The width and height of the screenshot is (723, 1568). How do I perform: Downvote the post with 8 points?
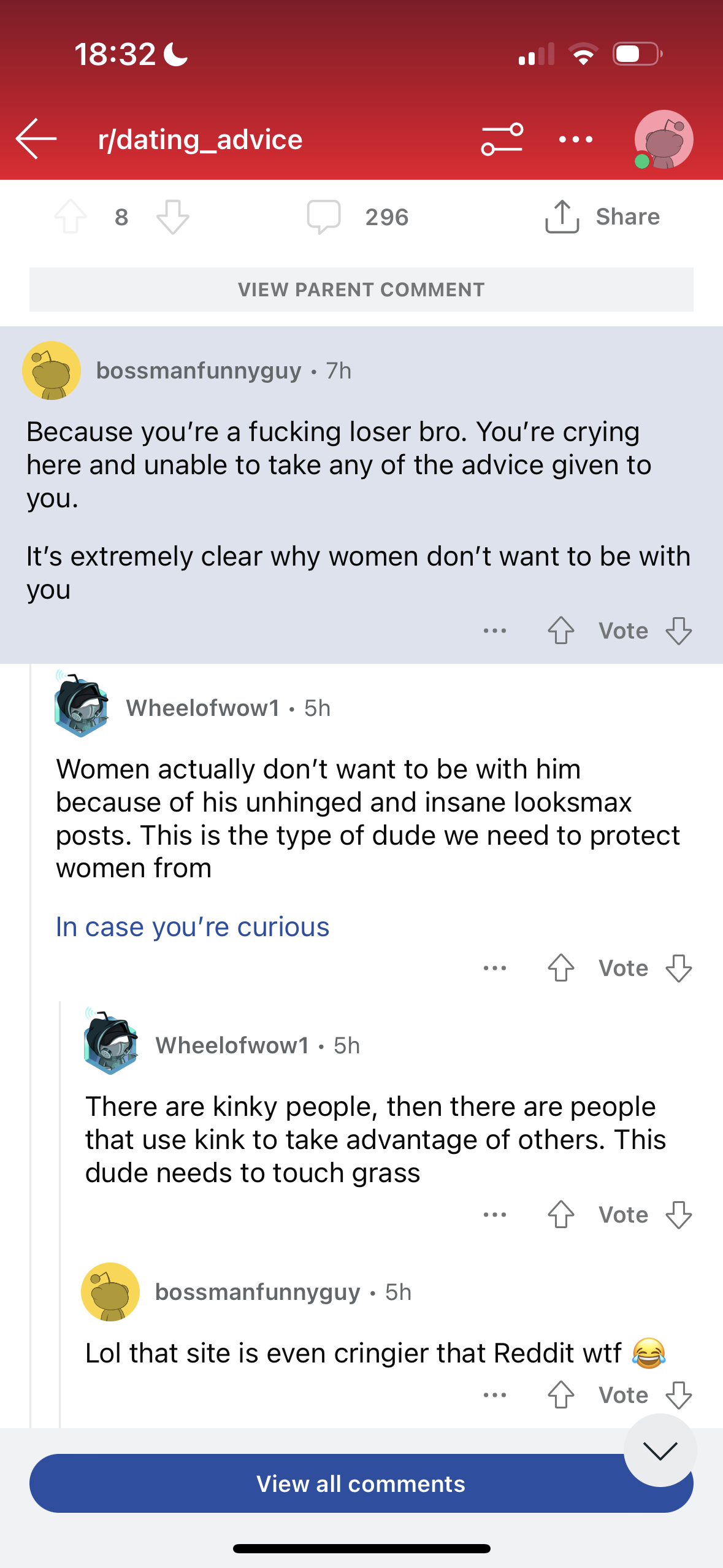click(x=173, y=217)
